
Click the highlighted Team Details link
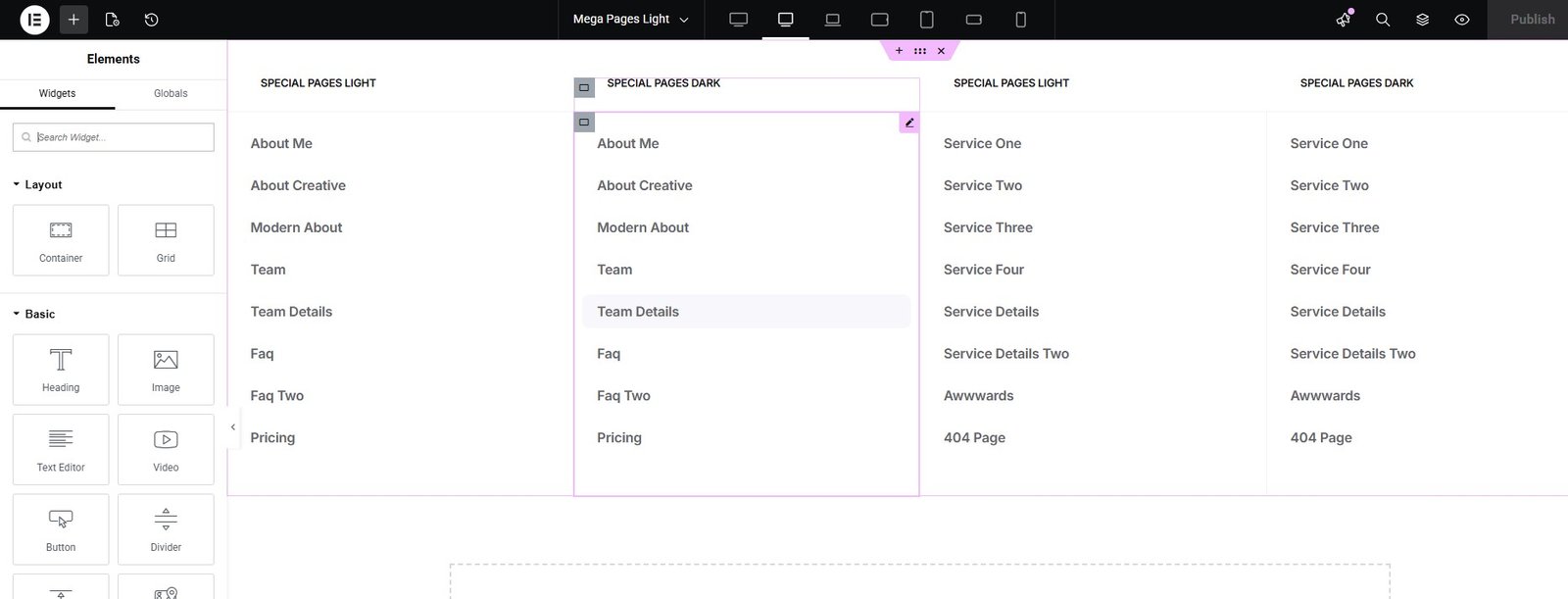[638, 312]
